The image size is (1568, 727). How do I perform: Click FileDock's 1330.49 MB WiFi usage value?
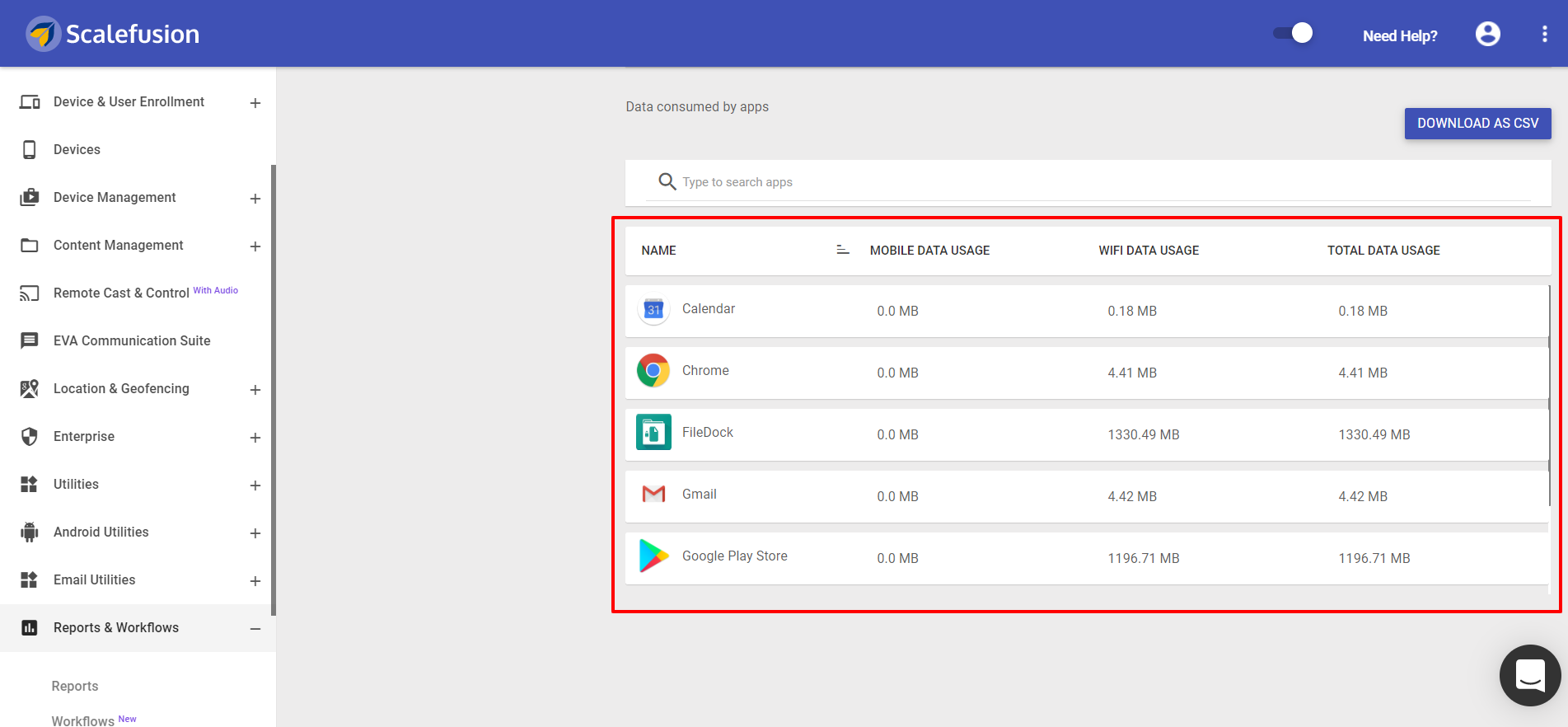click(x=1144, y=434)
